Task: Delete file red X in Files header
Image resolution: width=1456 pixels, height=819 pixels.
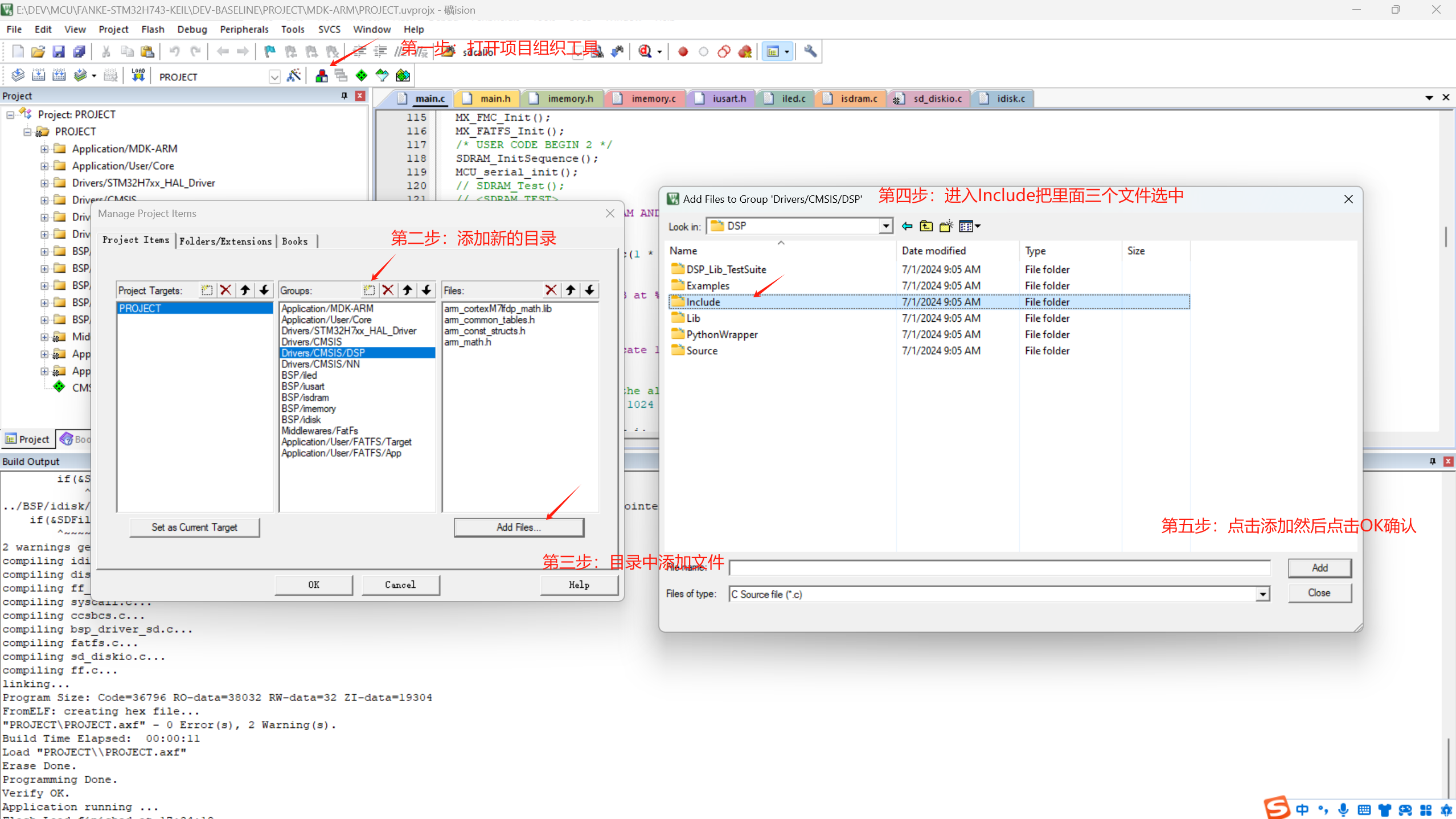Action: 551,290
